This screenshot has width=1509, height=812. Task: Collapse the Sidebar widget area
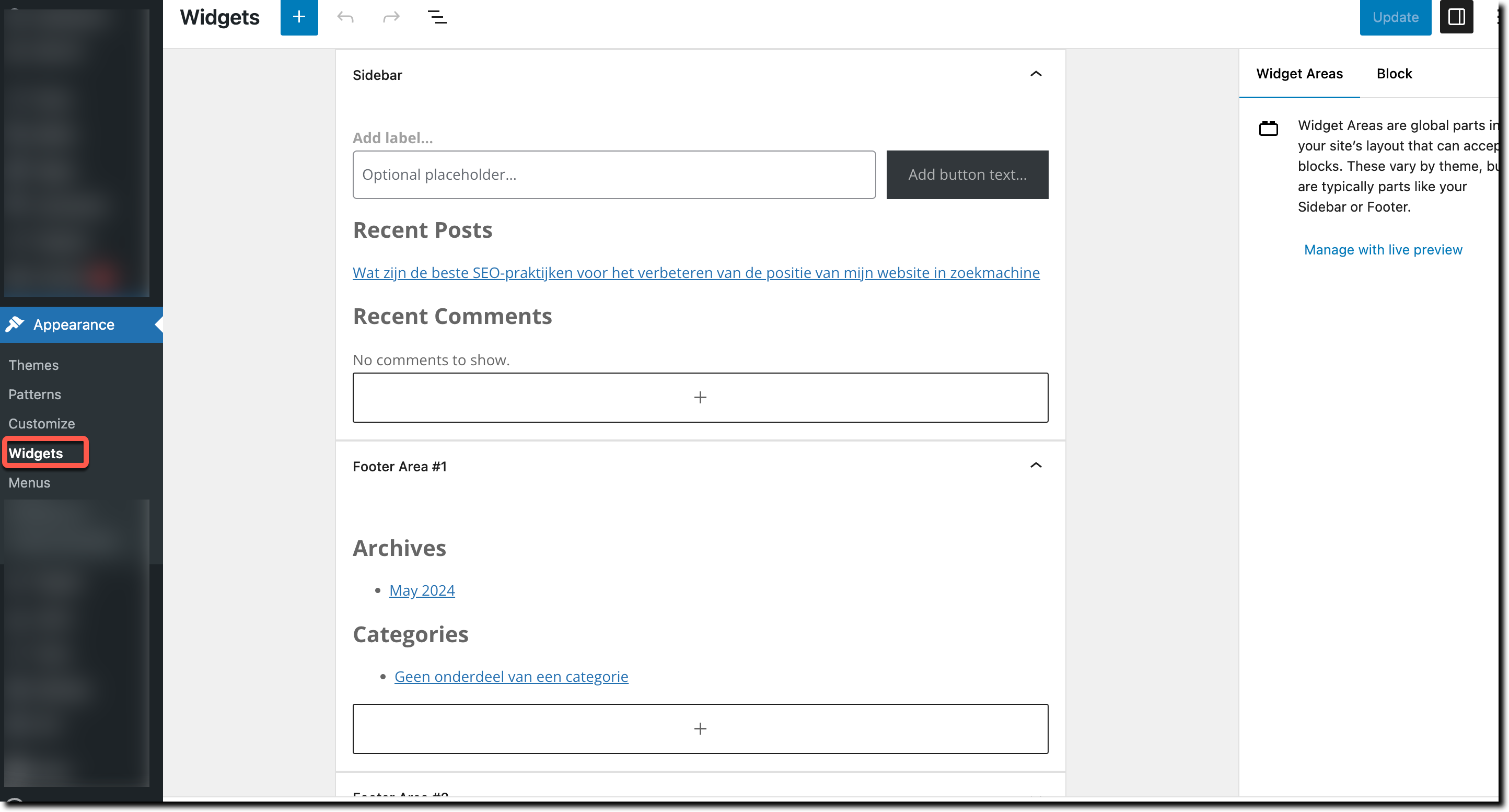click(1036, 74)
